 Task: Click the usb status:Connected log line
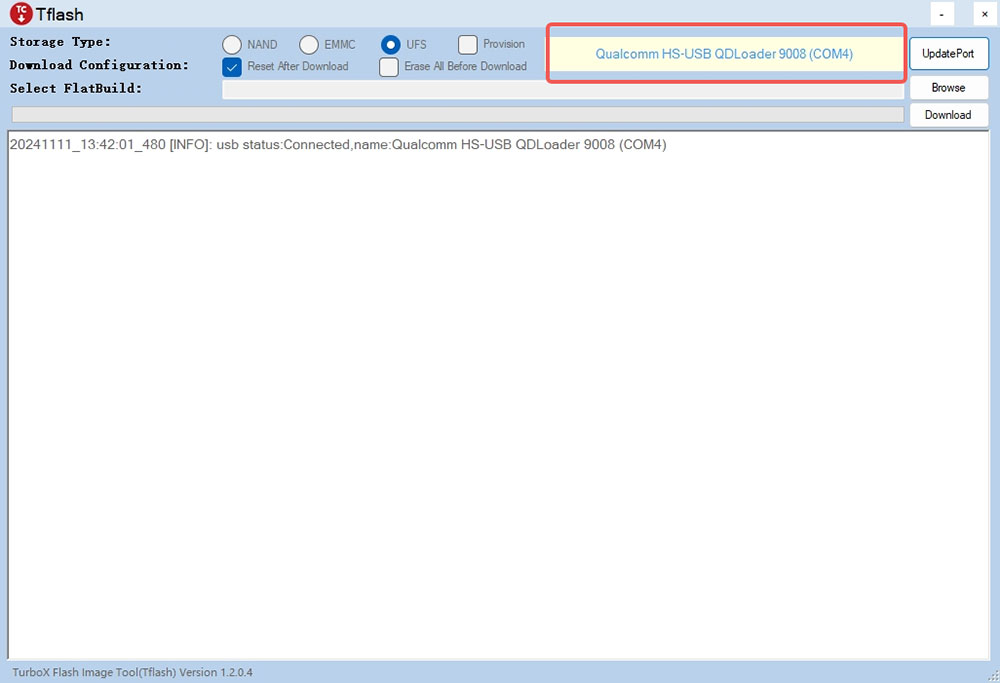(x=338, y=145)
